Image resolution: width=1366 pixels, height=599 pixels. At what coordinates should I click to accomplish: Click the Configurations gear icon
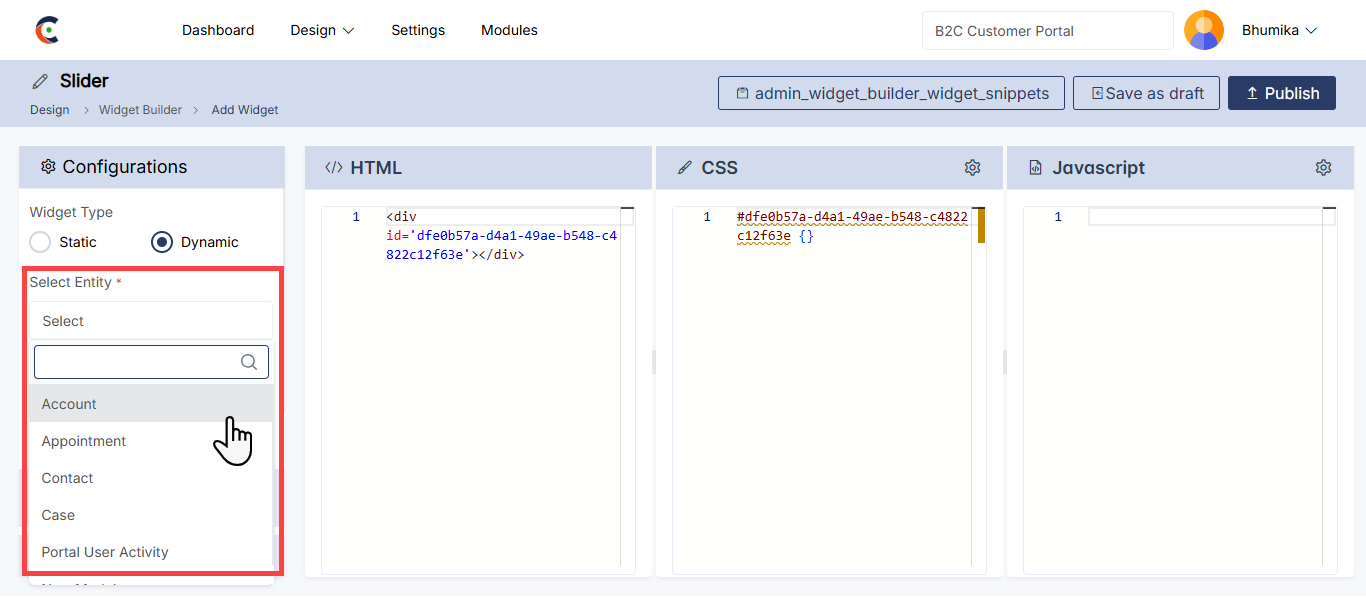(47, 167)
